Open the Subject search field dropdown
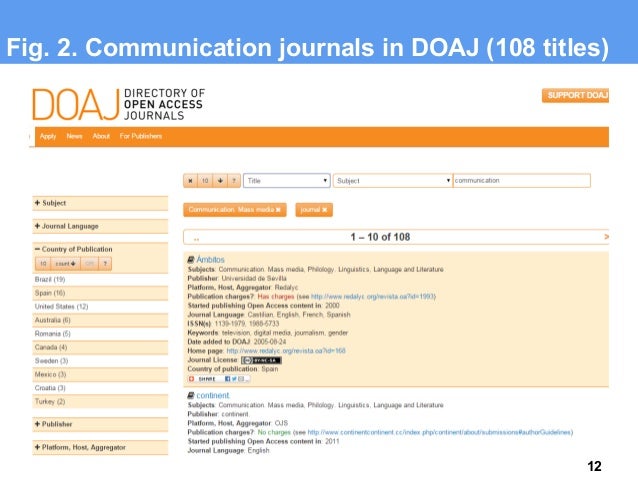 pos(393,181)
